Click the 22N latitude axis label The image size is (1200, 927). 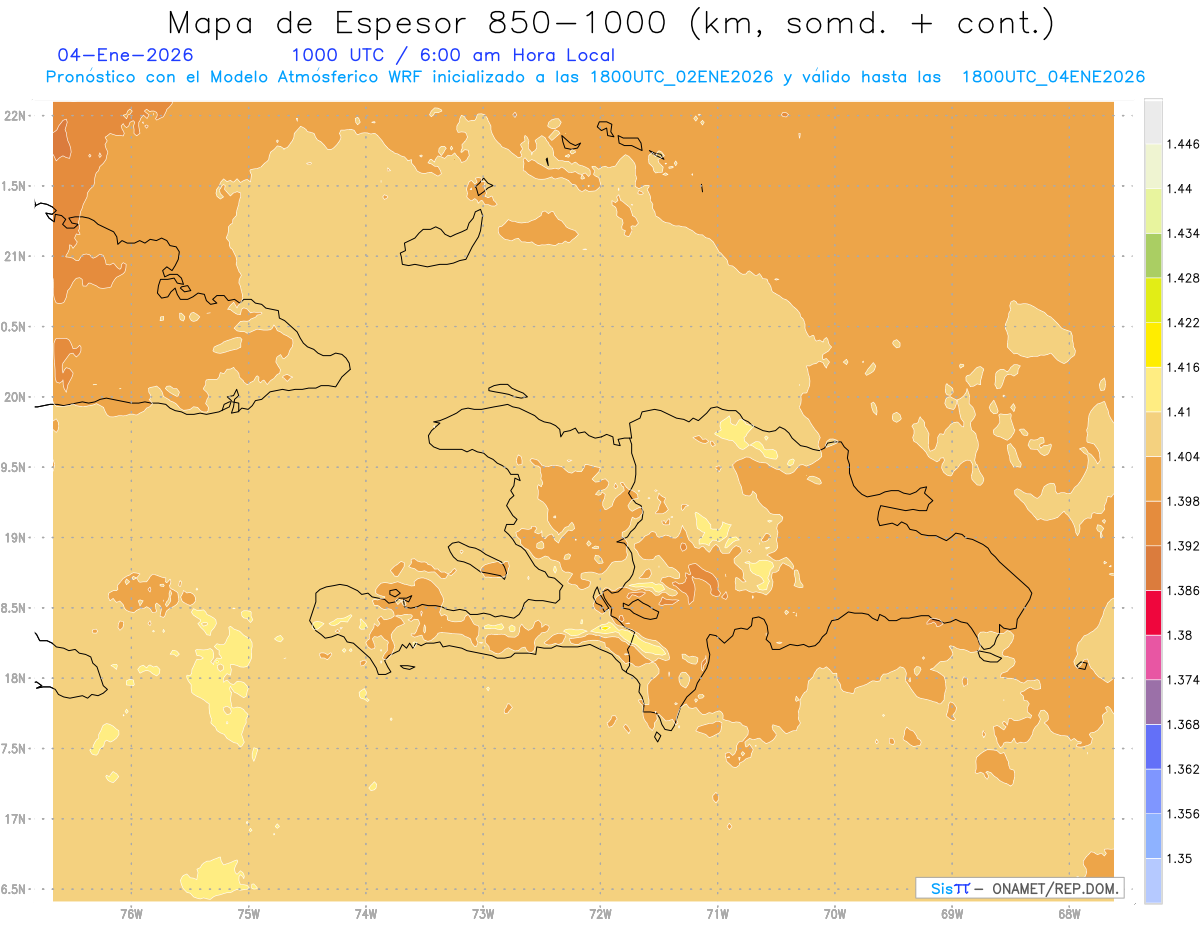point(15,116)
